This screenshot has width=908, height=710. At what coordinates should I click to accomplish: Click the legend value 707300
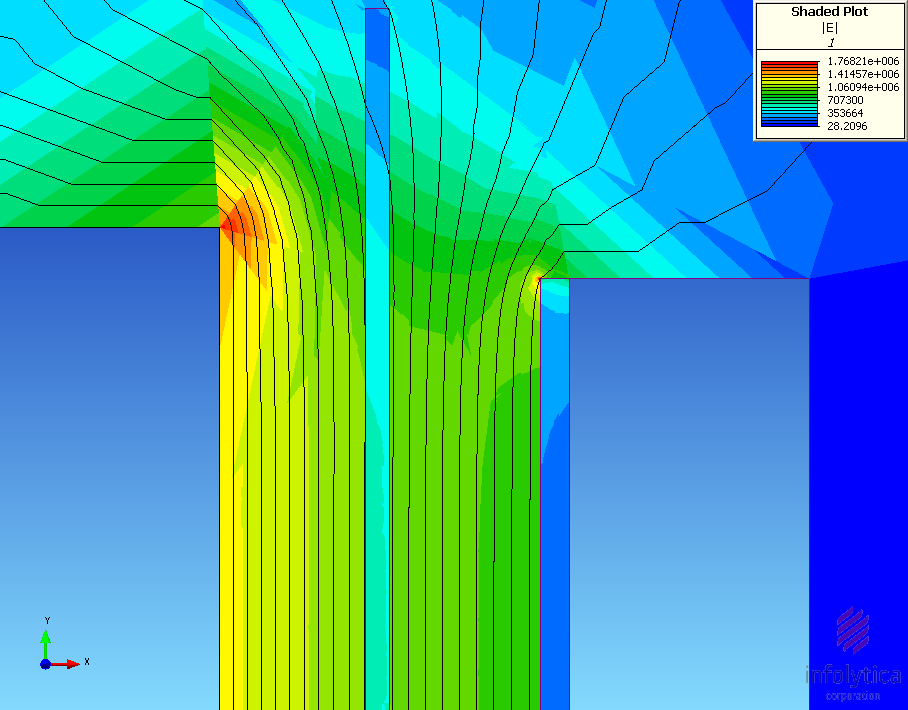[x=846, y=100]
